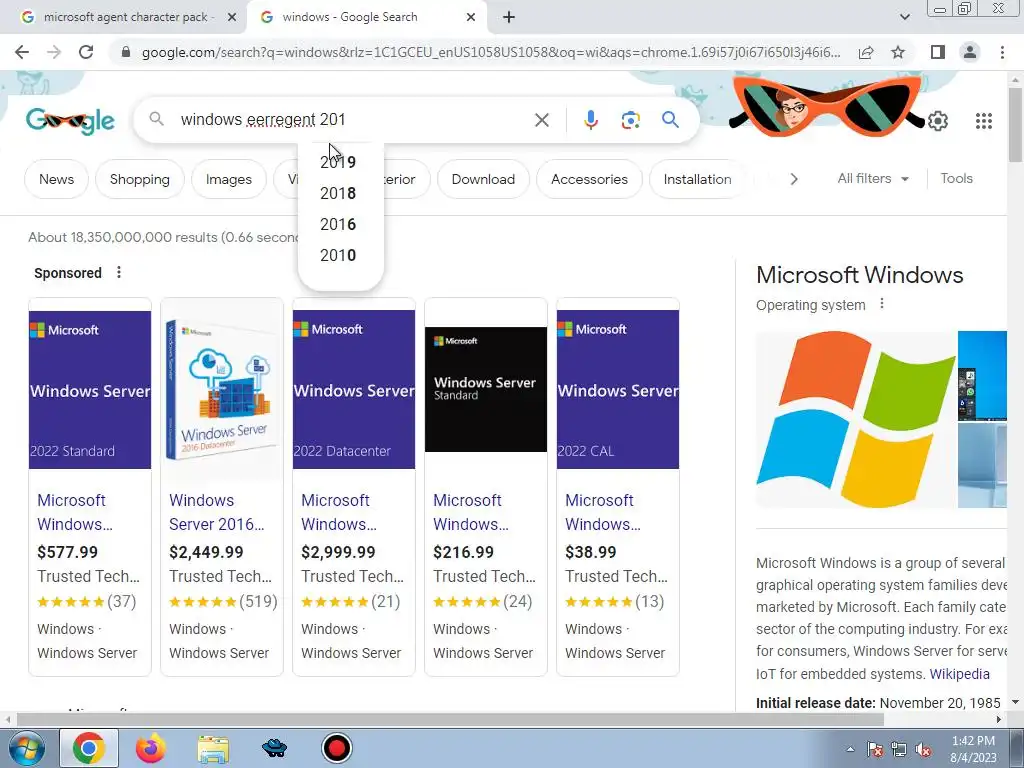Go forward using the forward arrow
The width and height of the screenshot is (1024, 768).
(x=54, y=52)
